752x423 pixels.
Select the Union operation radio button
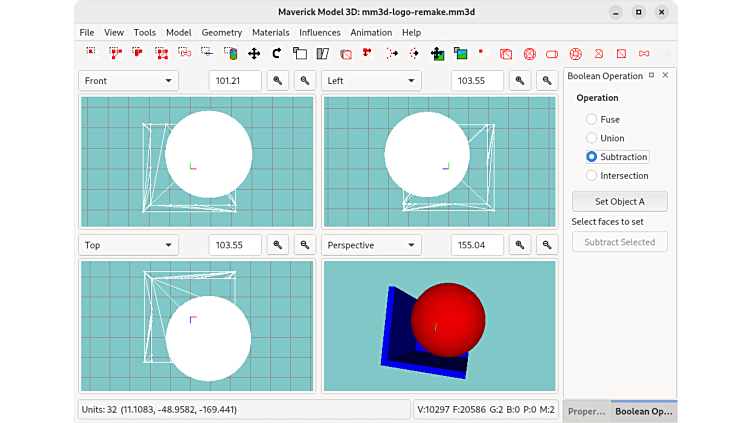[592, 138]
